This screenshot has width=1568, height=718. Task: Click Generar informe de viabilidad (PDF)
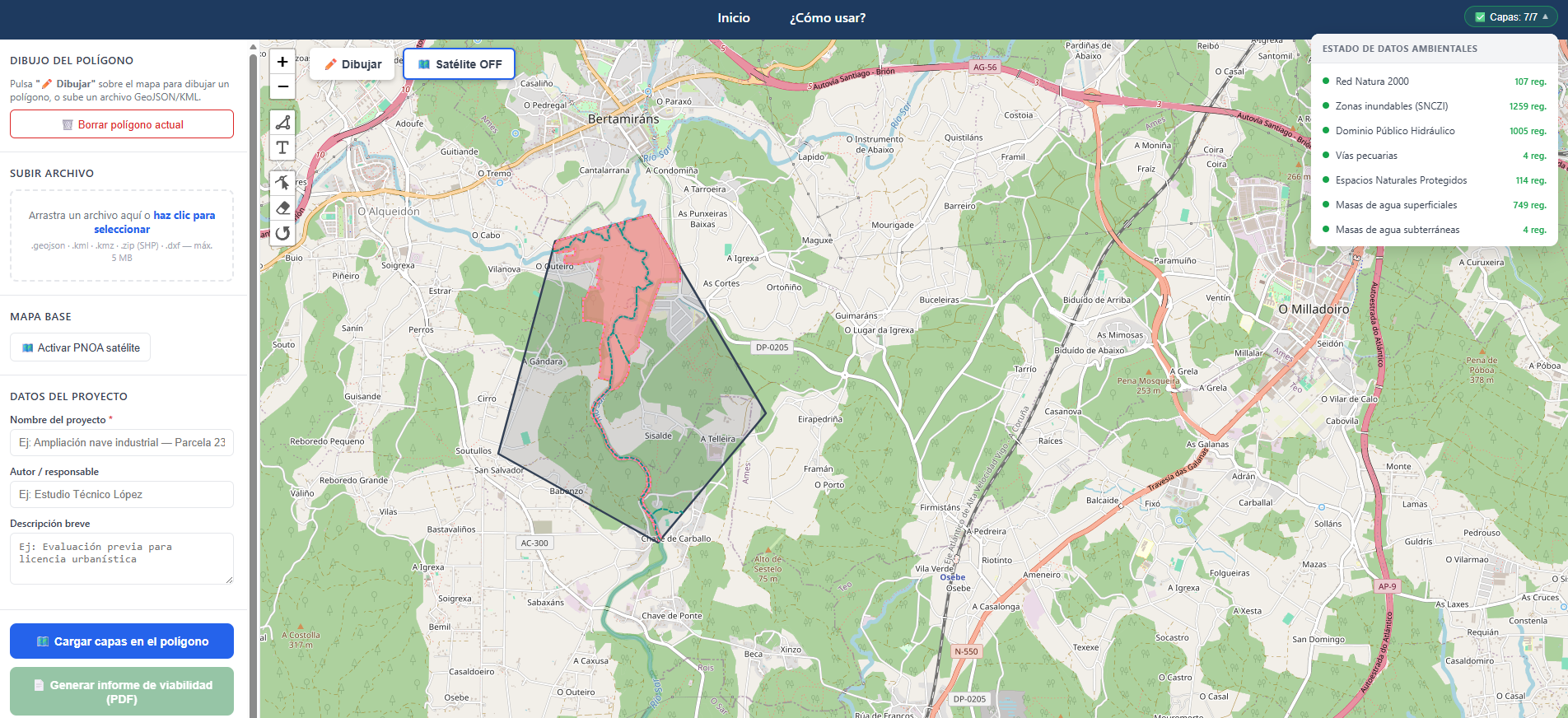[122, 692]
